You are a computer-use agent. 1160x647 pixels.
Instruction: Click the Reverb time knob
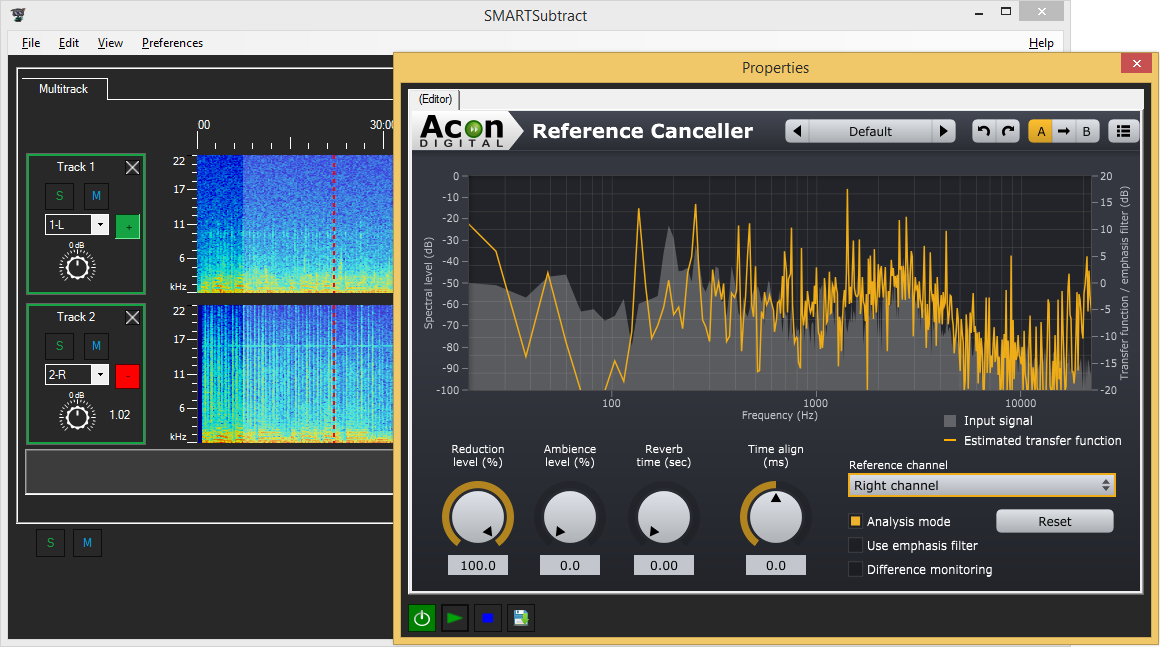click(x=664, y=517)
